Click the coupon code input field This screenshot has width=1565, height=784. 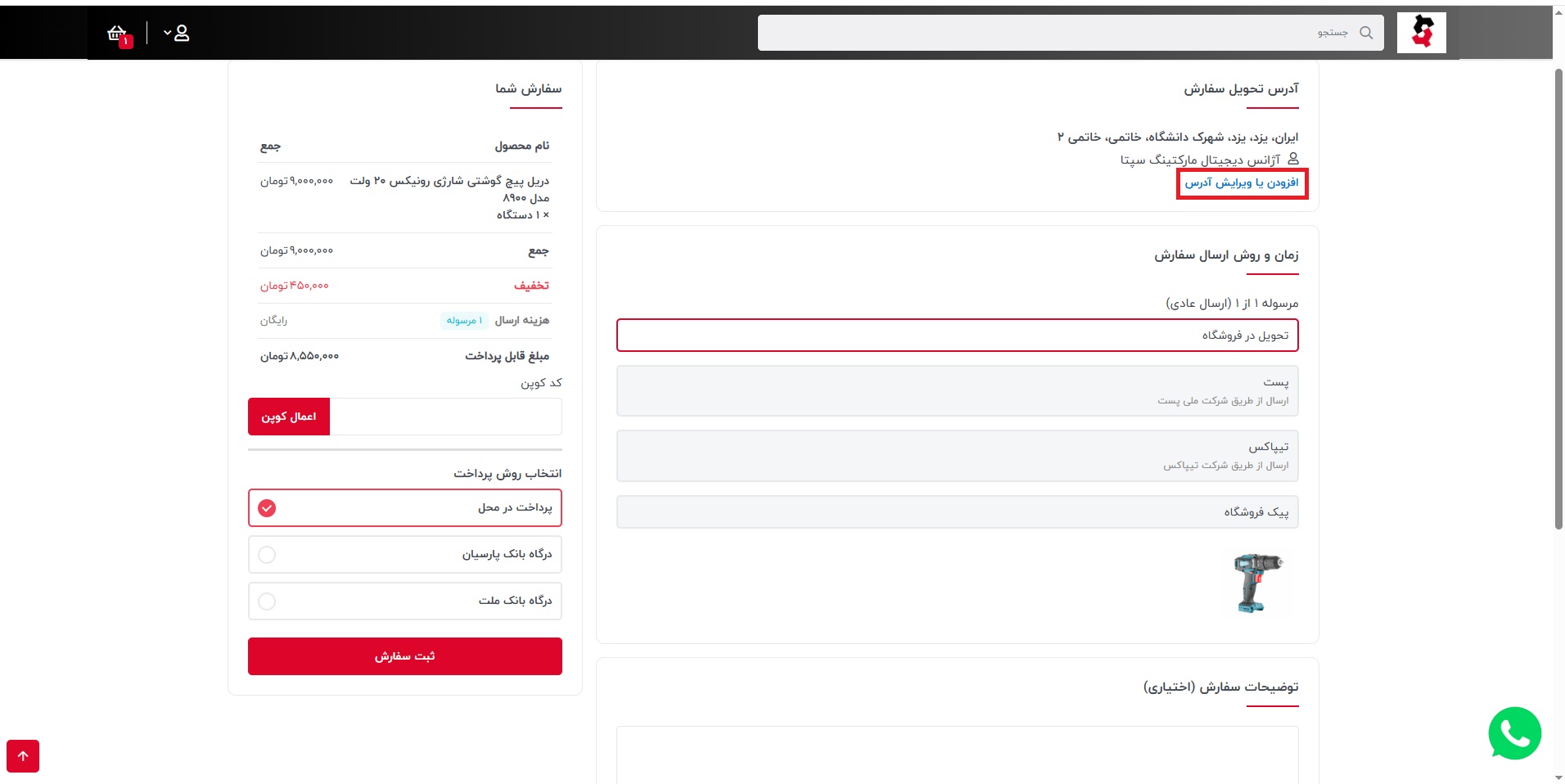click(446, 417)
